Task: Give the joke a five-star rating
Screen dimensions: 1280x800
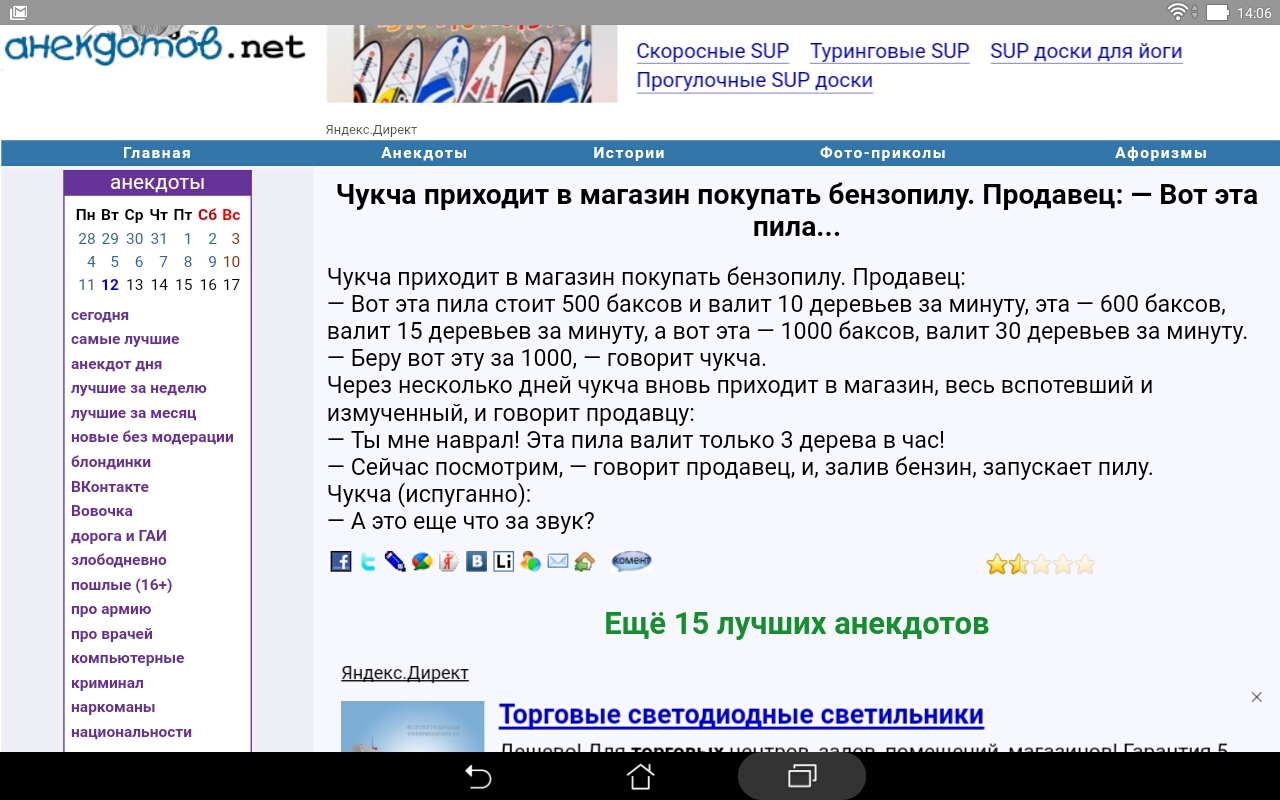Action: point(1083,564)
